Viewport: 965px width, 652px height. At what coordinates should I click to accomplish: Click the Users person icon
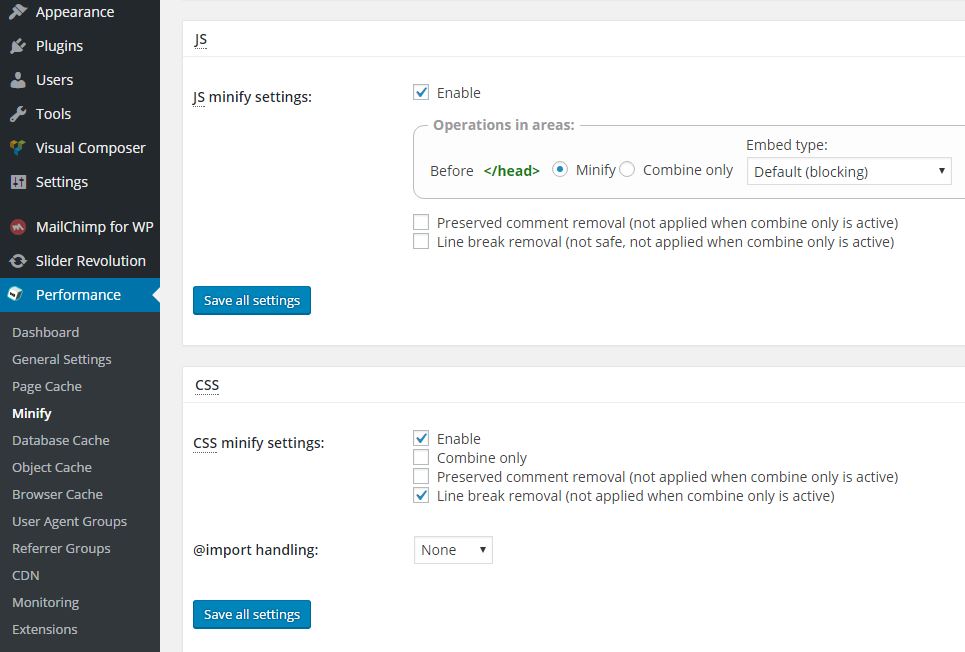pos(17,80)
